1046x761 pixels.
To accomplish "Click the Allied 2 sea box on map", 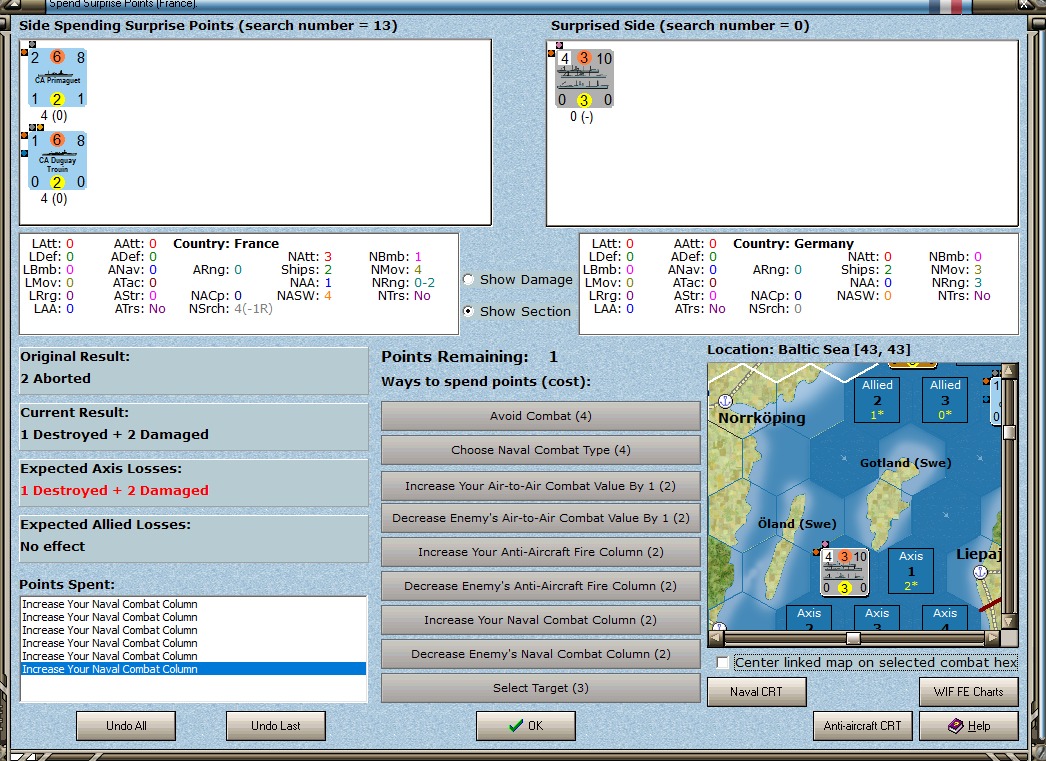I will (x=877, y=400).
